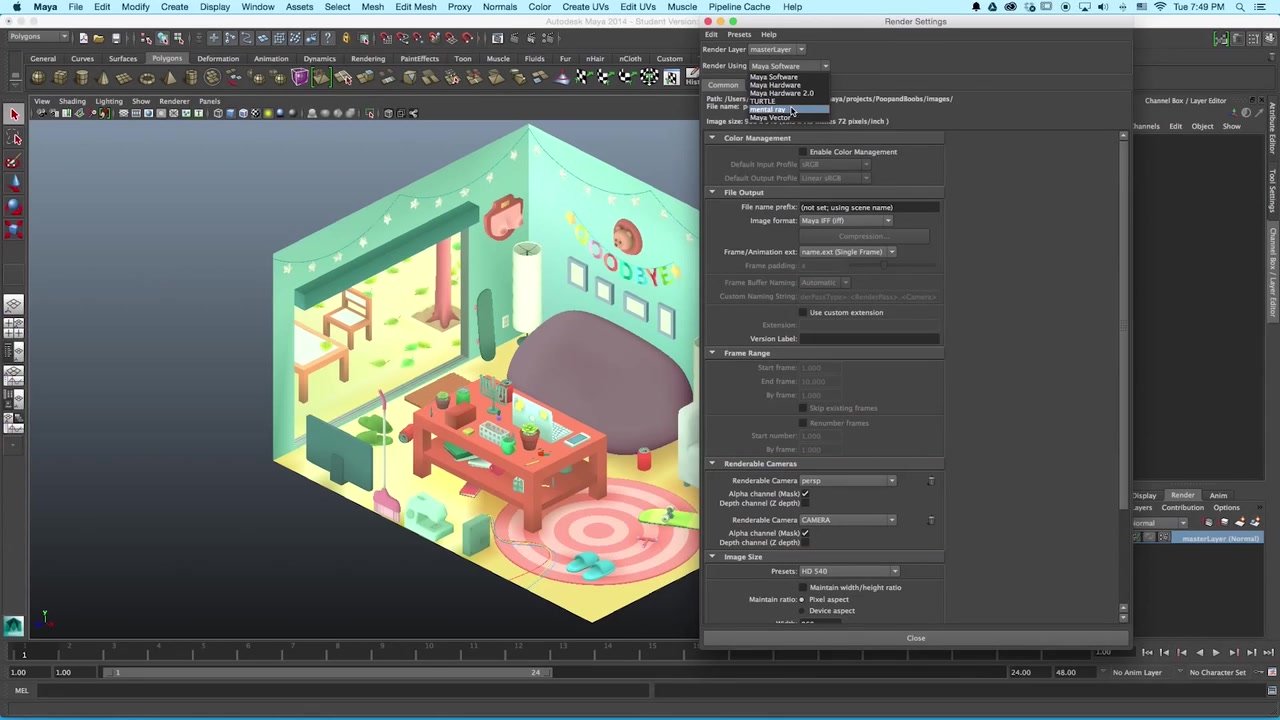This screenshot has height=720, width=1280.
Task: Jump to end of playback range
Action: click(1268, 652)
